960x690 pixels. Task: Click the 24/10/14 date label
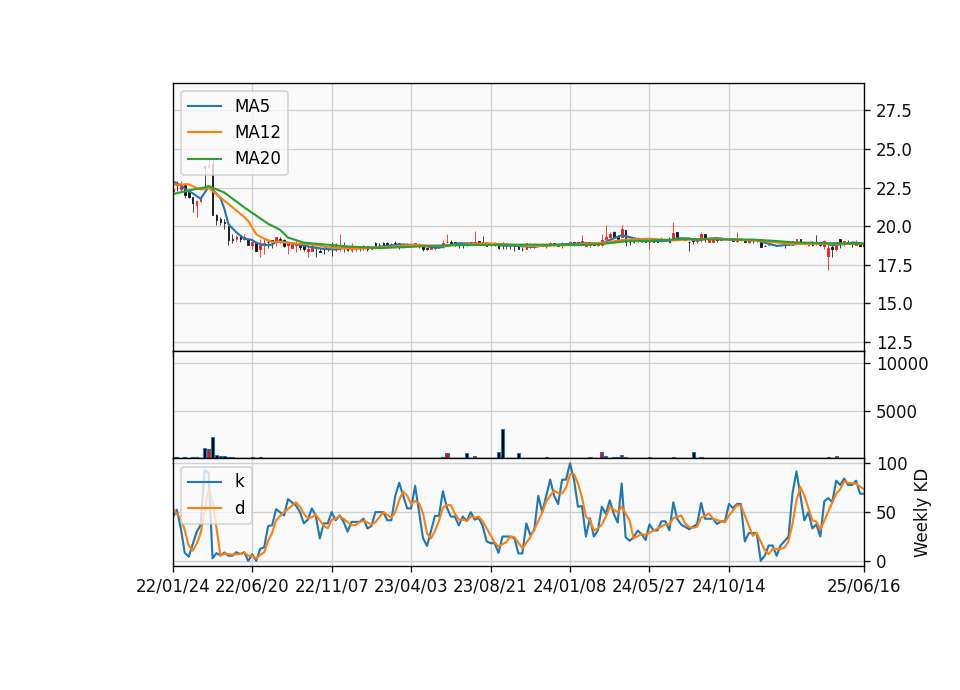(x=729, y=586)
